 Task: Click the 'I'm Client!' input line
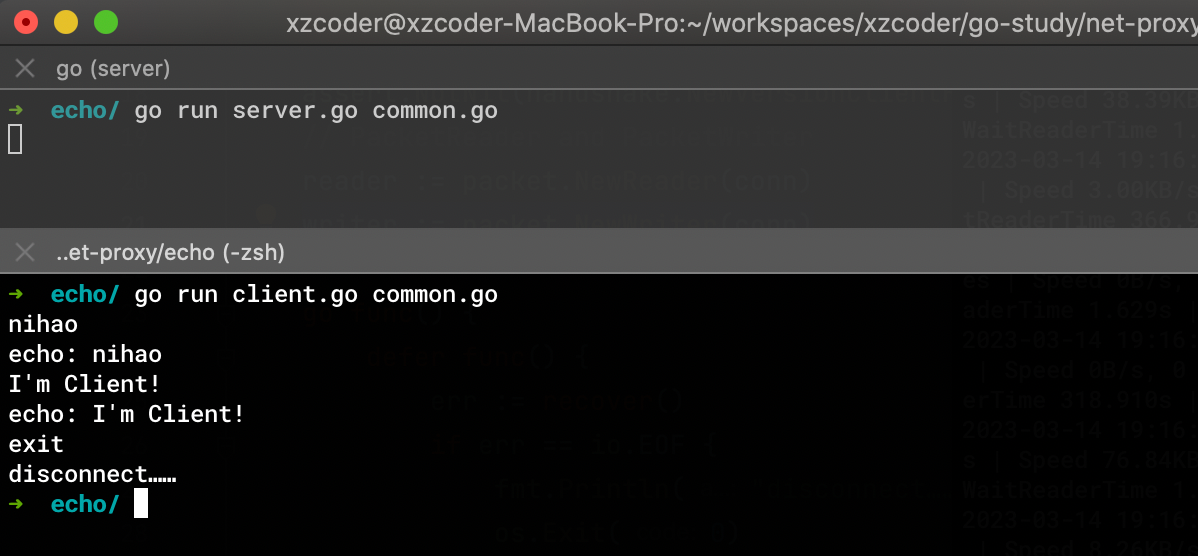85,384
